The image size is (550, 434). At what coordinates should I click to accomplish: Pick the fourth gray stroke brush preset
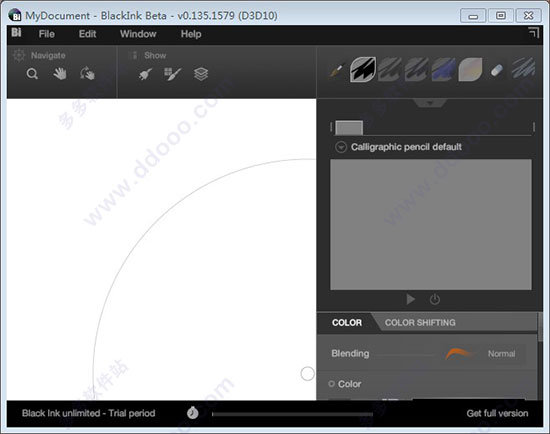point(417,69)
